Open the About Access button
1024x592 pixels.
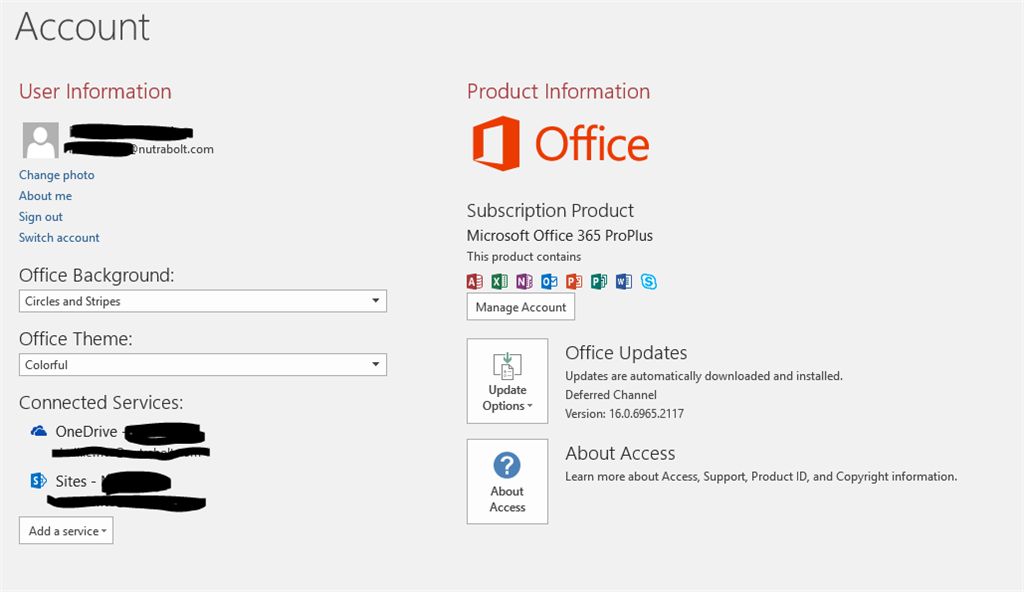click(507, 482)
